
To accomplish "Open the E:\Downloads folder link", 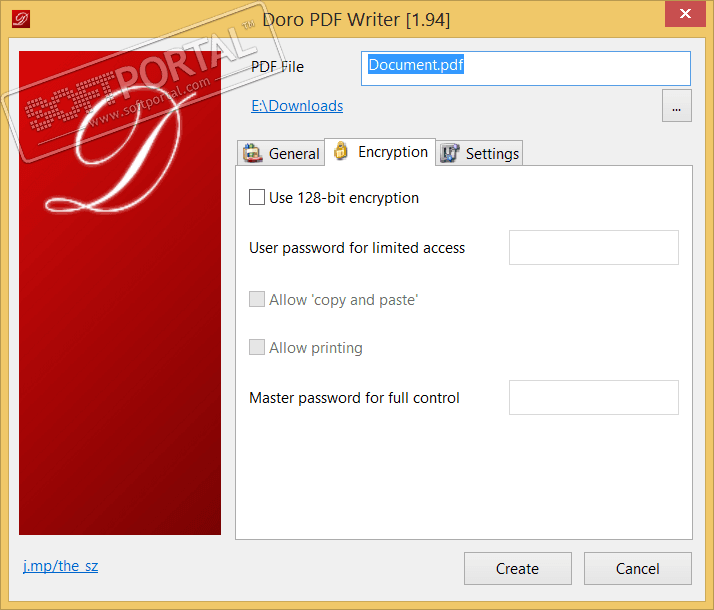I will [x=297, y=106].
